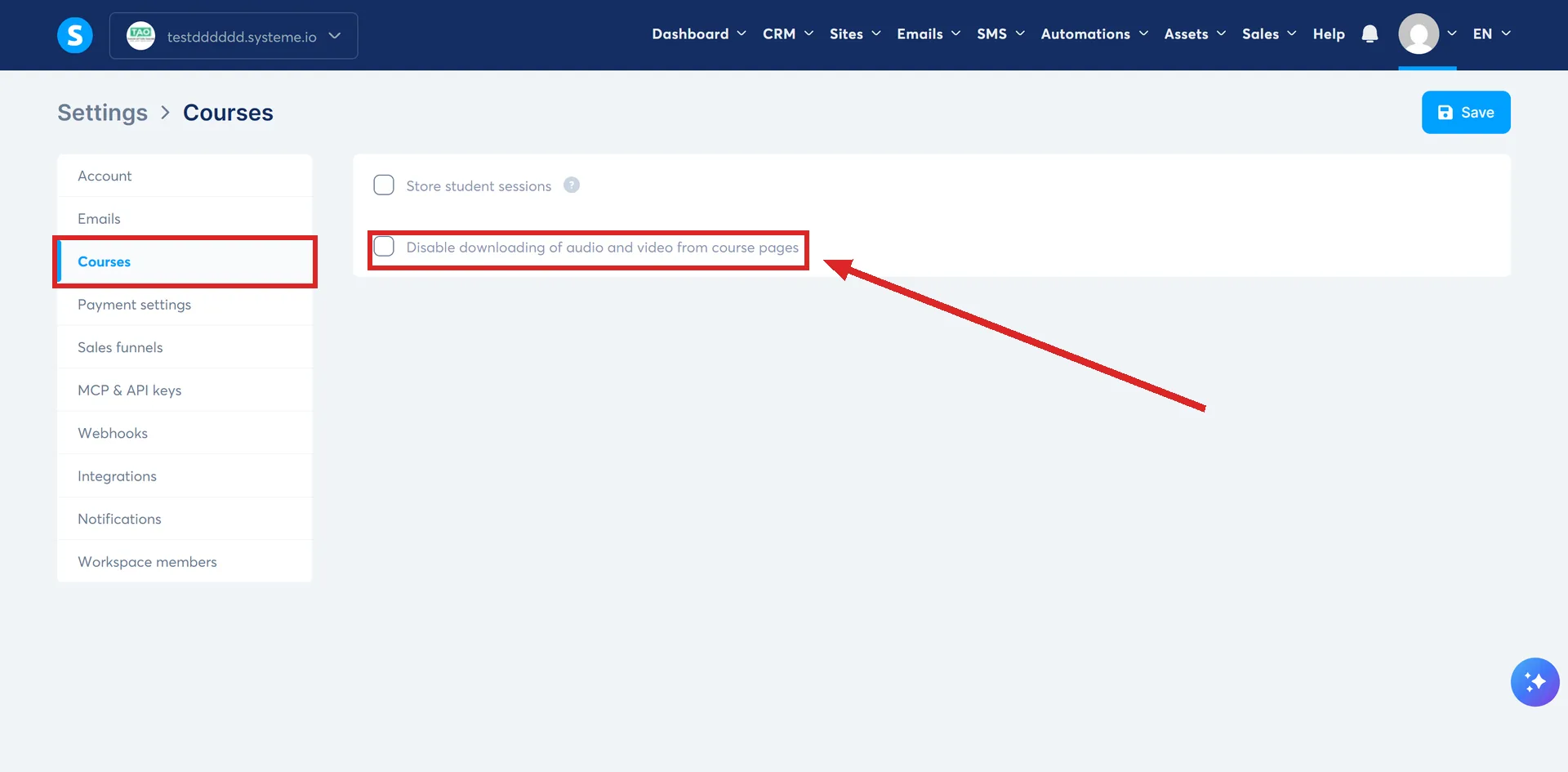Image resolution: width=1568 pixels, height=772 pixels.
Task: Open the AI assistant sparkle button
Action: pos(1535,682)
